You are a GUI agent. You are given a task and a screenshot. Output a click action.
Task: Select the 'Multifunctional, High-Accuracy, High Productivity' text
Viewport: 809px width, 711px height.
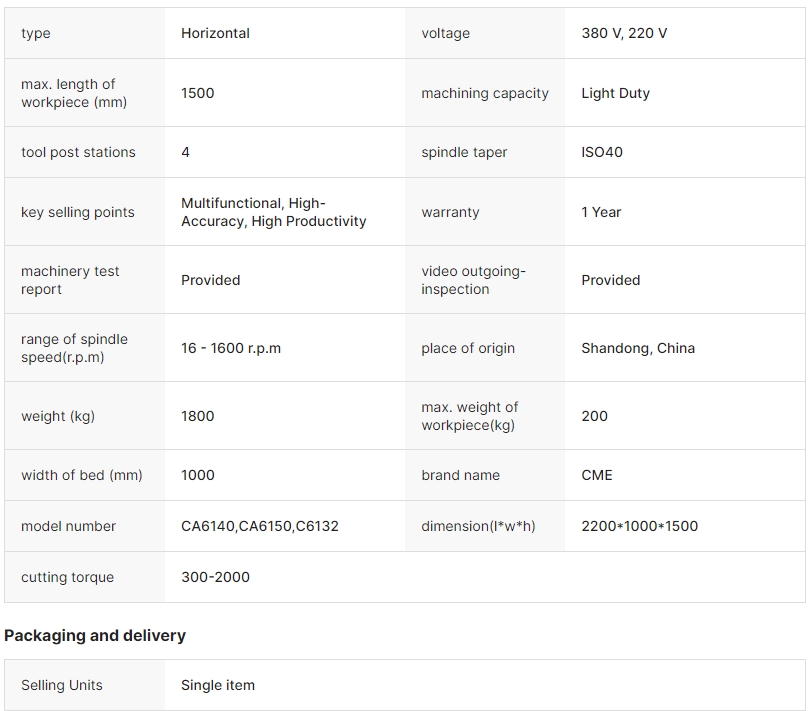click(x=273, y=212)
